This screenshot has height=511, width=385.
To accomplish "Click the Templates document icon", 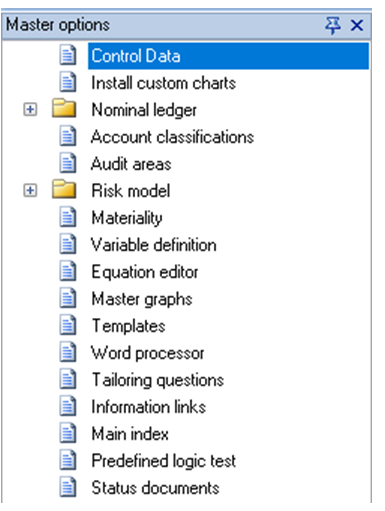I will tap(68, 325).
